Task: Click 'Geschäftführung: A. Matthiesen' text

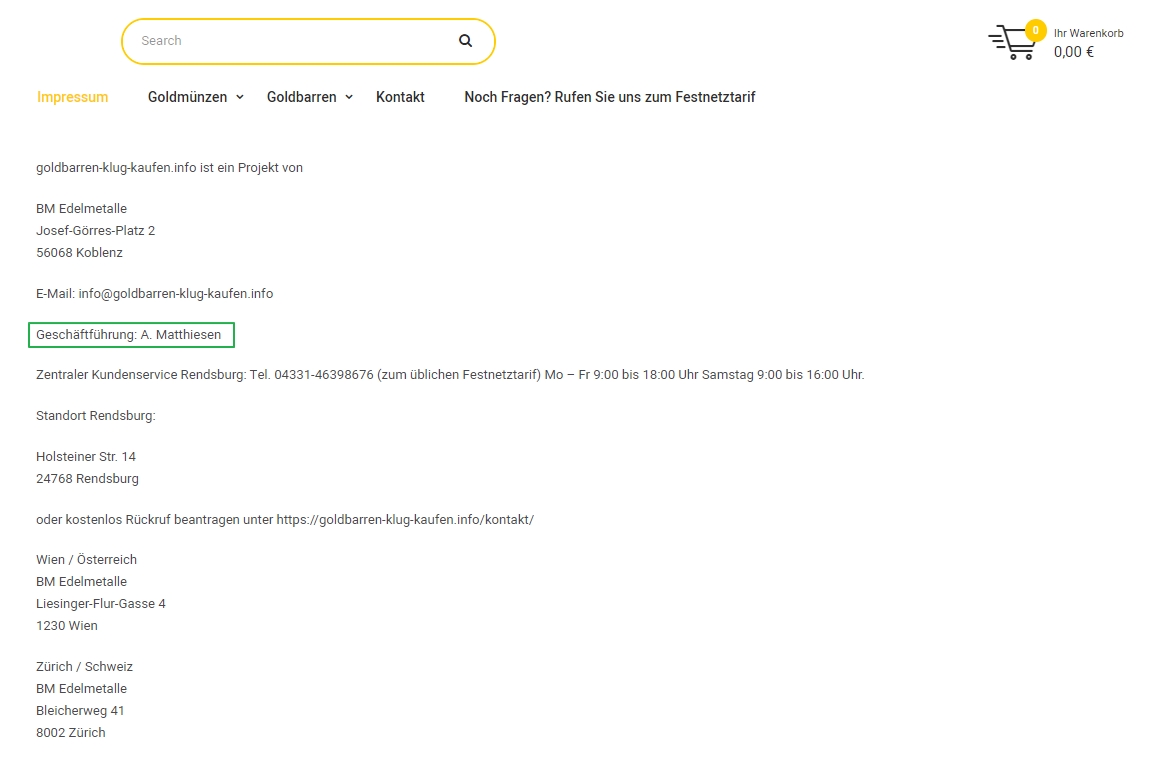Action: click(129, 334)
